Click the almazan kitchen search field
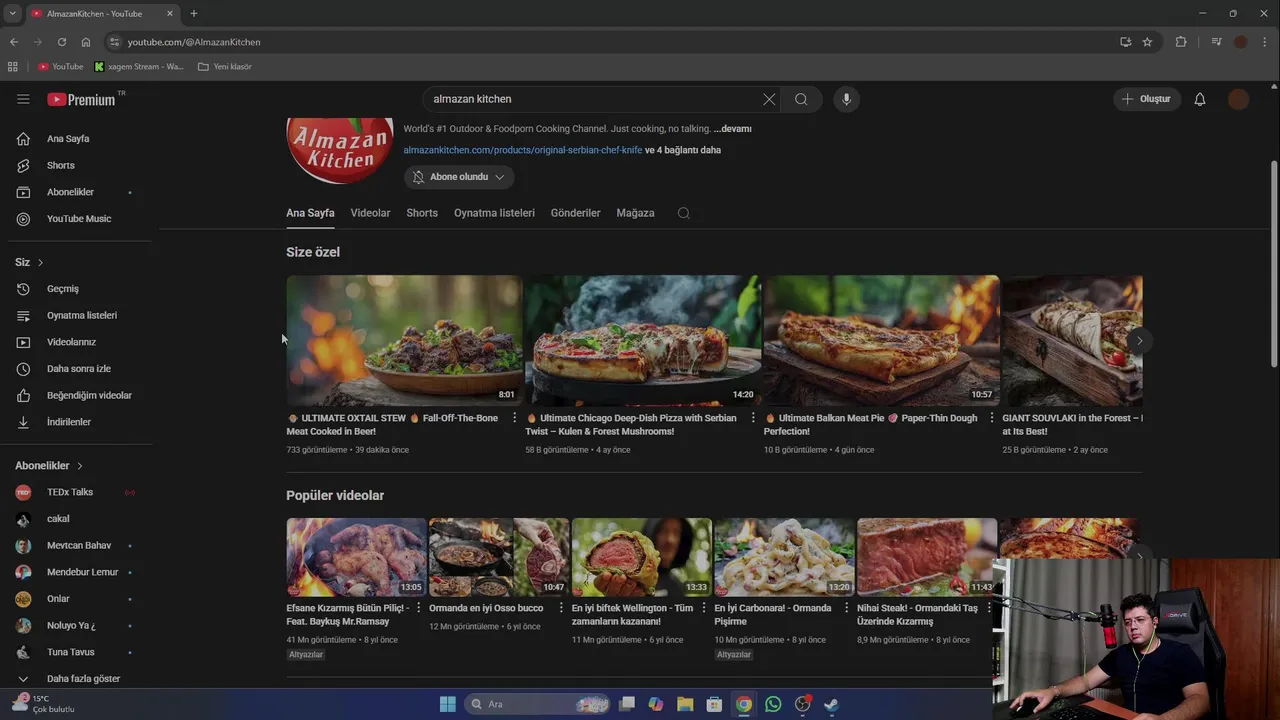Viewport: 1280px width, 720px height. (x=595, y=99)
